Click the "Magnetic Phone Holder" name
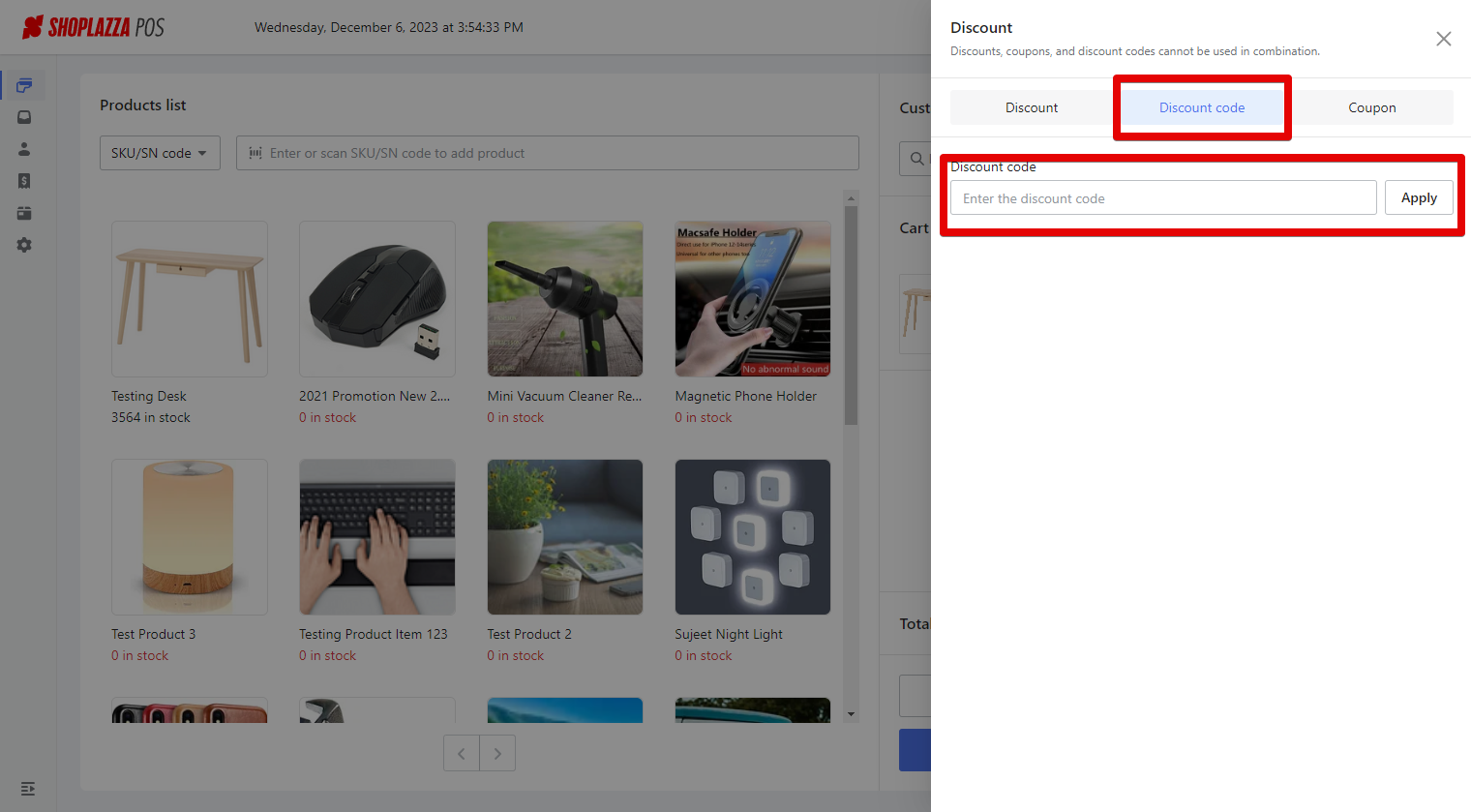The width and height of the screenshot is (1471, 812). [x=746, y=396]
